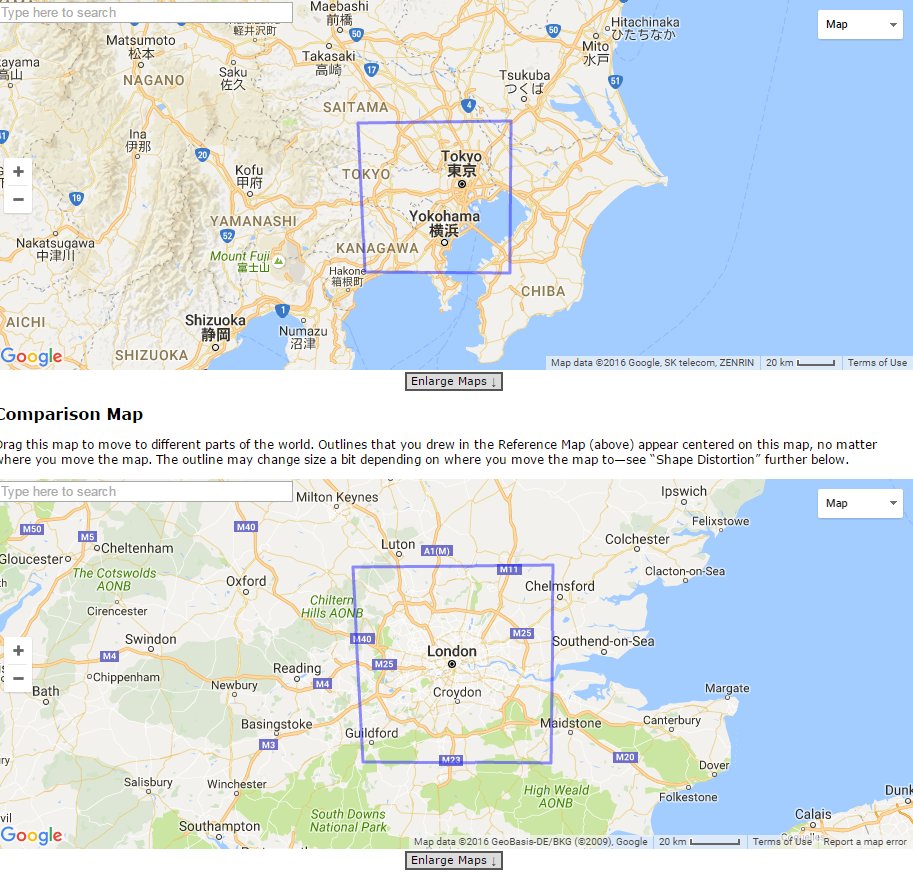This screenshot has width=913, height=876.
Task: Open Terms of Use on comparison map
Action: tap(782, 842)
